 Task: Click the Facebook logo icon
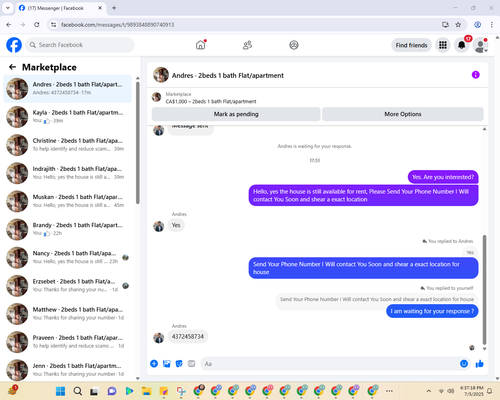pyautogui.click(x=14, y=45)
